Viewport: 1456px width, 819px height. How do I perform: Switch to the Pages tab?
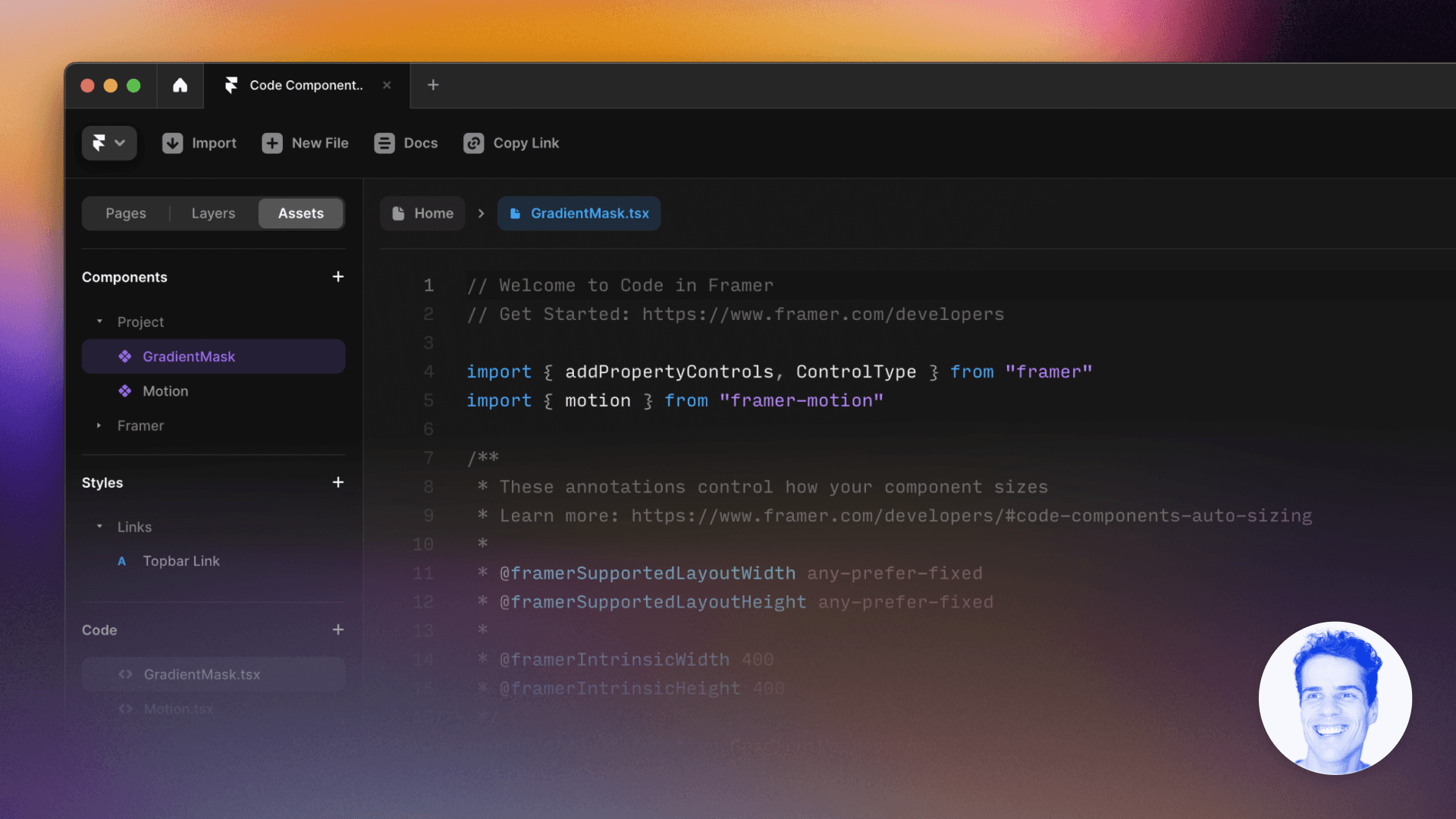pos(126,213)
